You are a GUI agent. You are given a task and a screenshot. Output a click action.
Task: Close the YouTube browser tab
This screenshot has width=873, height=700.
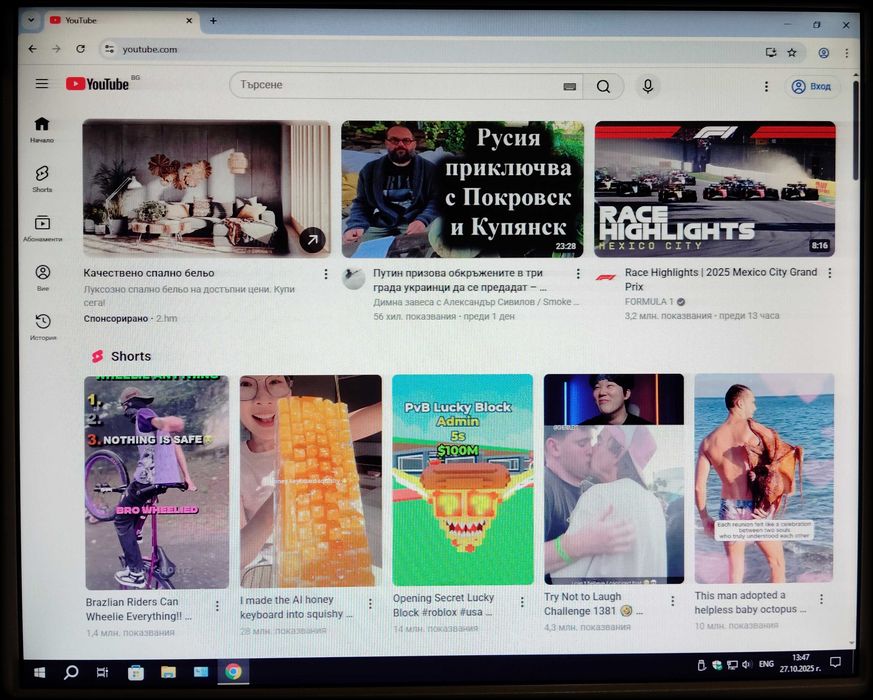coord(189,21)
